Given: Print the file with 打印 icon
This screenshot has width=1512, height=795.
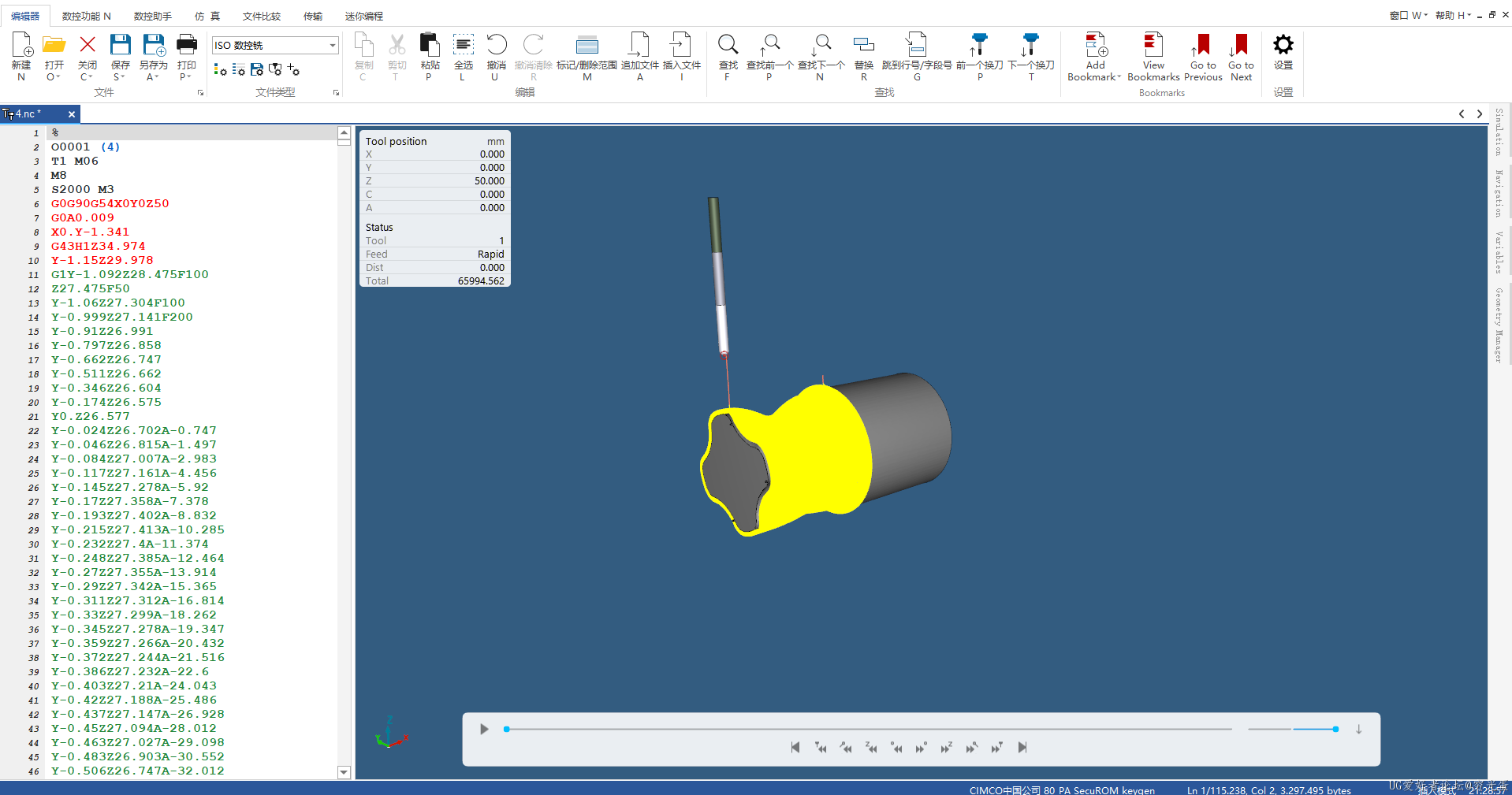Looking at the screenshot, I should [187, 45].
